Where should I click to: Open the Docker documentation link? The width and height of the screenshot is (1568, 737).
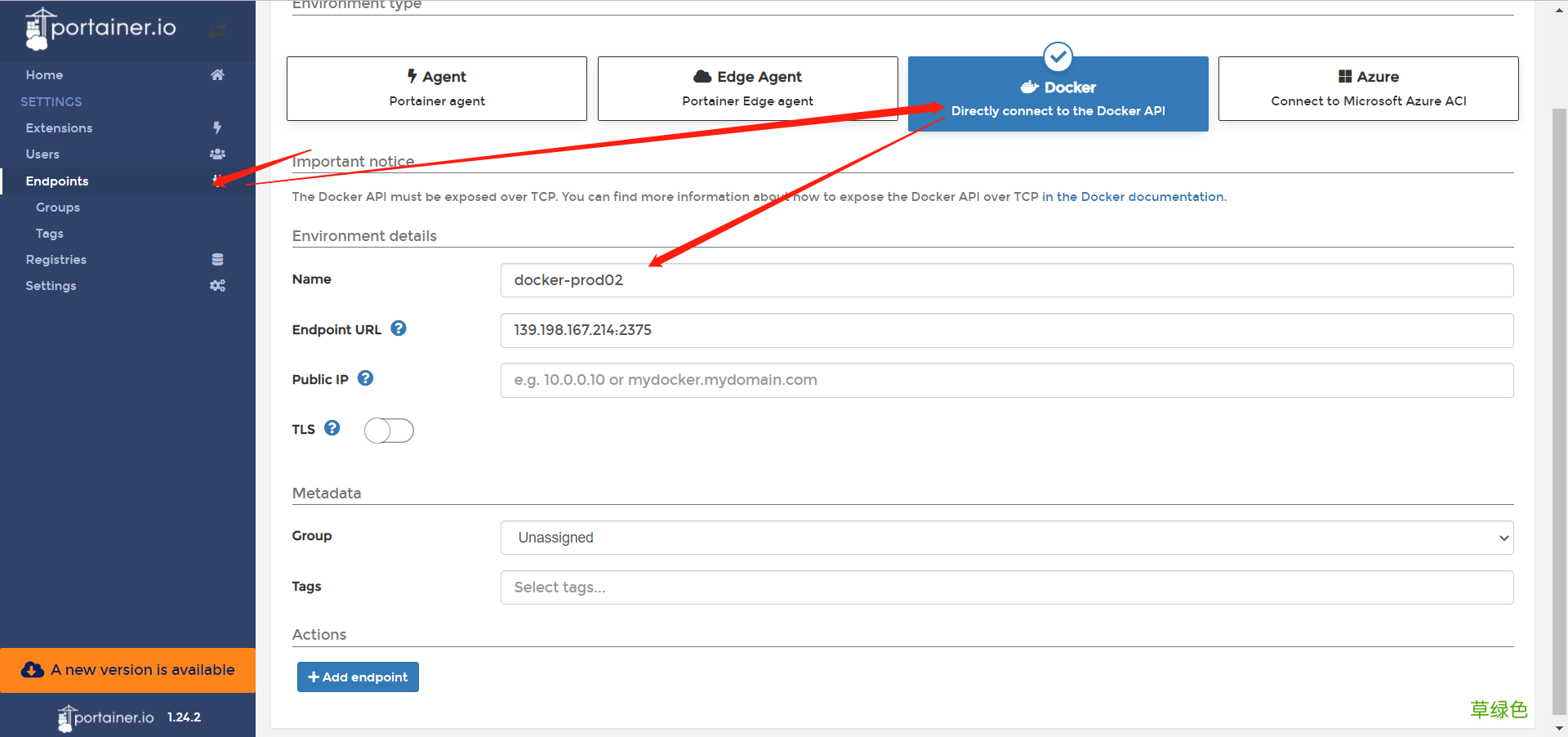pos(1133,197)
